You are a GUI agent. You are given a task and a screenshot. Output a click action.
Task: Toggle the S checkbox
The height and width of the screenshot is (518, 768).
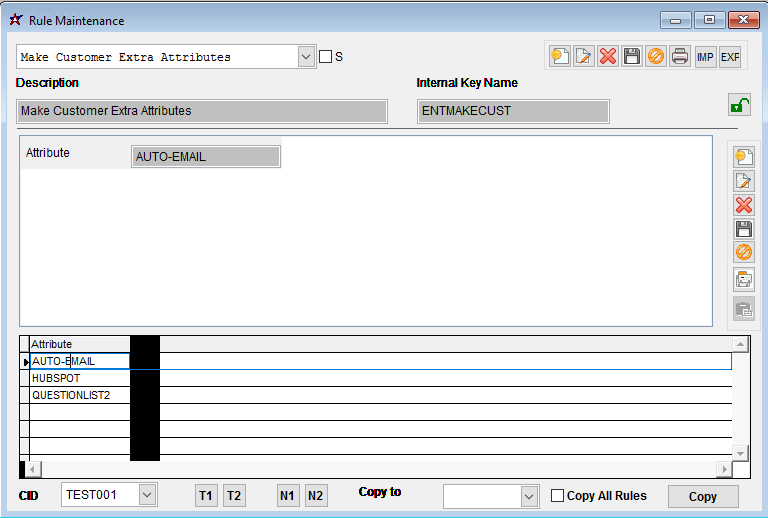(x=325, y=57)
